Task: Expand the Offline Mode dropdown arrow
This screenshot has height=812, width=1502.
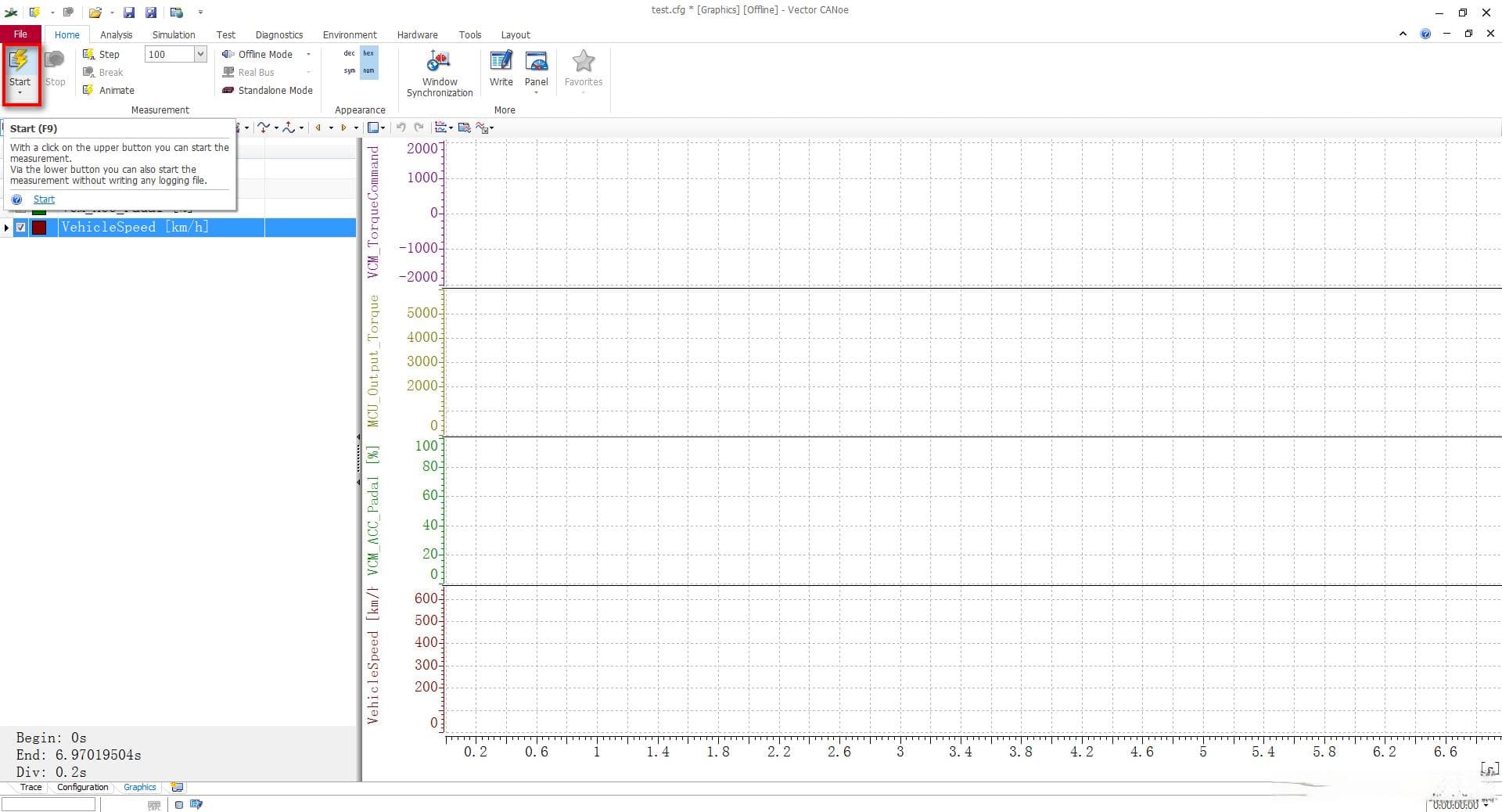Action: [x=308, y=54]
